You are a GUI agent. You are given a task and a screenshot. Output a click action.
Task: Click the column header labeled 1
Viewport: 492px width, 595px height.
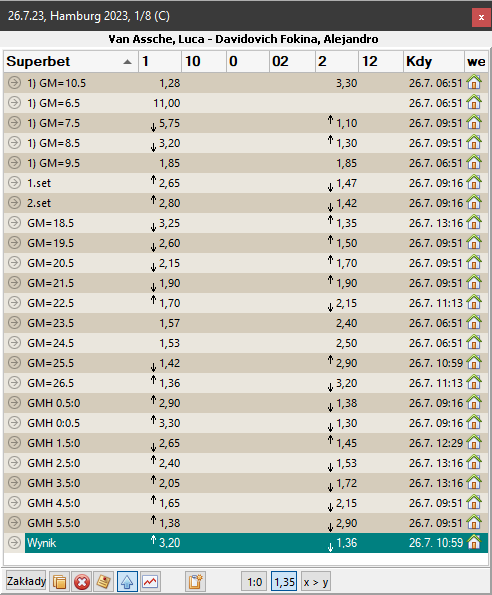tap(160, 61)
